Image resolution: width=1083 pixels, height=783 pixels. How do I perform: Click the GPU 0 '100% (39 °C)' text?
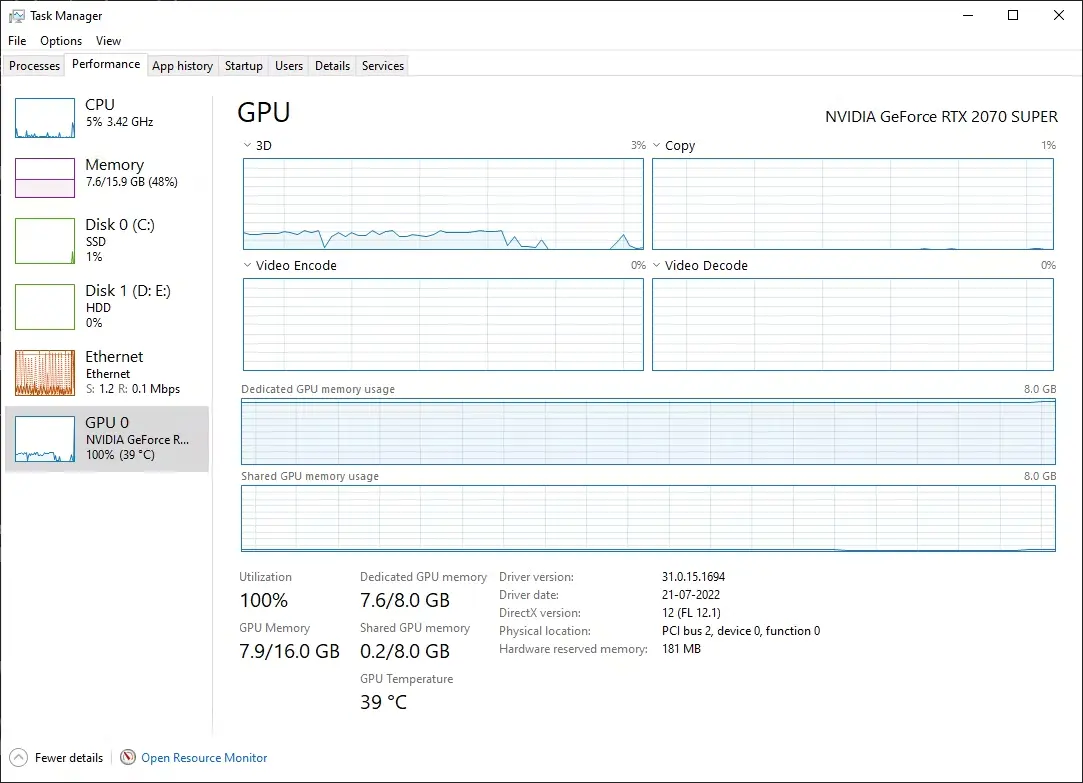120,454
